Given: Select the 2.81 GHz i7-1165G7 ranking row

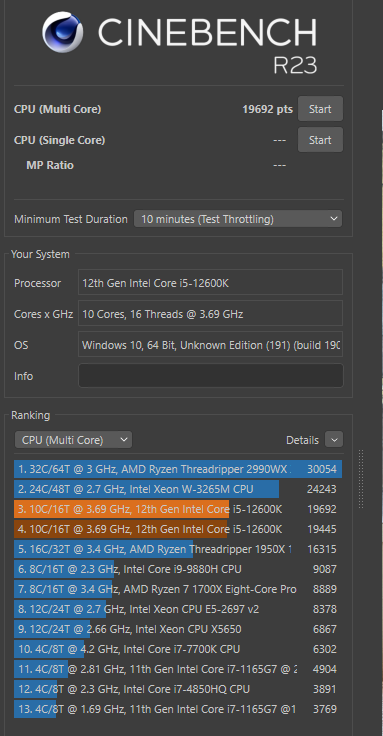Looking at the screenshot, I should click(178, 669).
